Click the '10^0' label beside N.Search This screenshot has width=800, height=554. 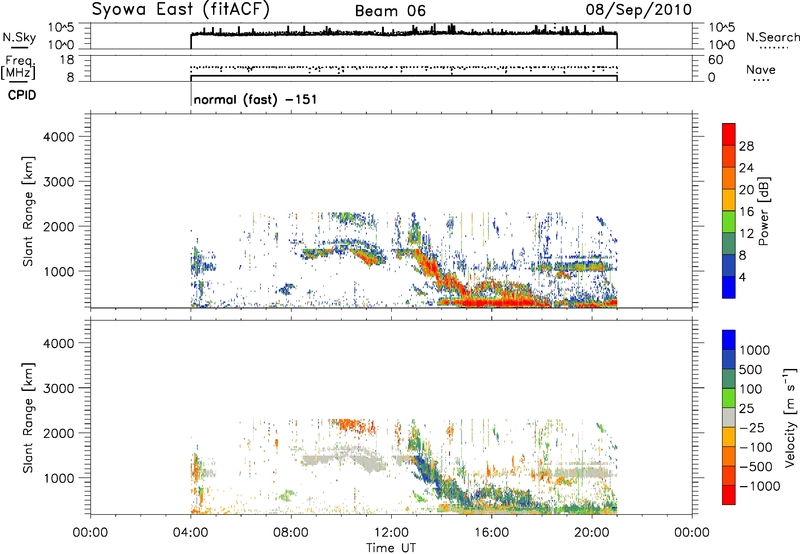point(722,45)
